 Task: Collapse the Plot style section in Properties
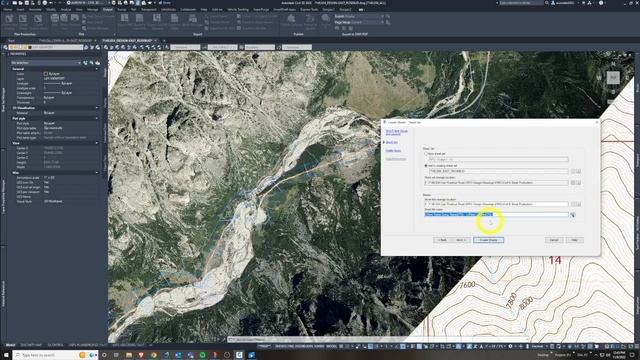coord(97,118)
